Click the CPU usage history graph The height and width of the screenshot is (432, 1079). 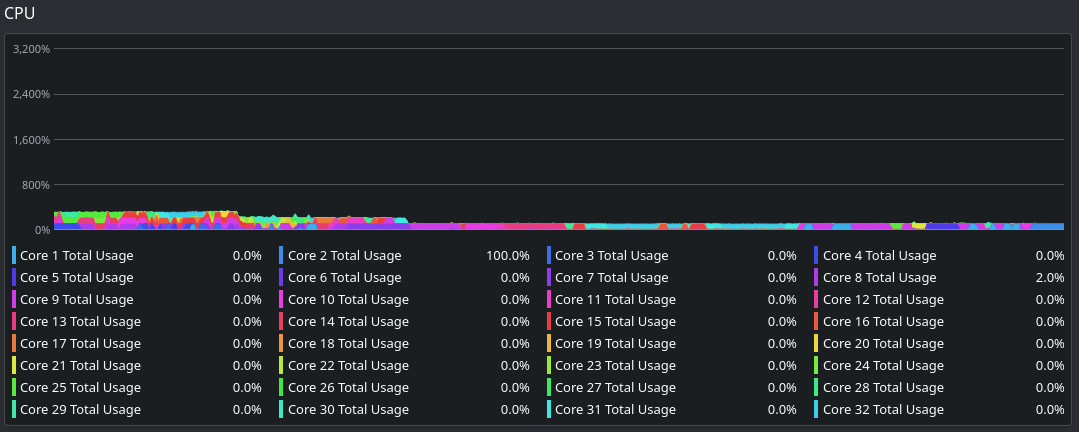(559, 139)
